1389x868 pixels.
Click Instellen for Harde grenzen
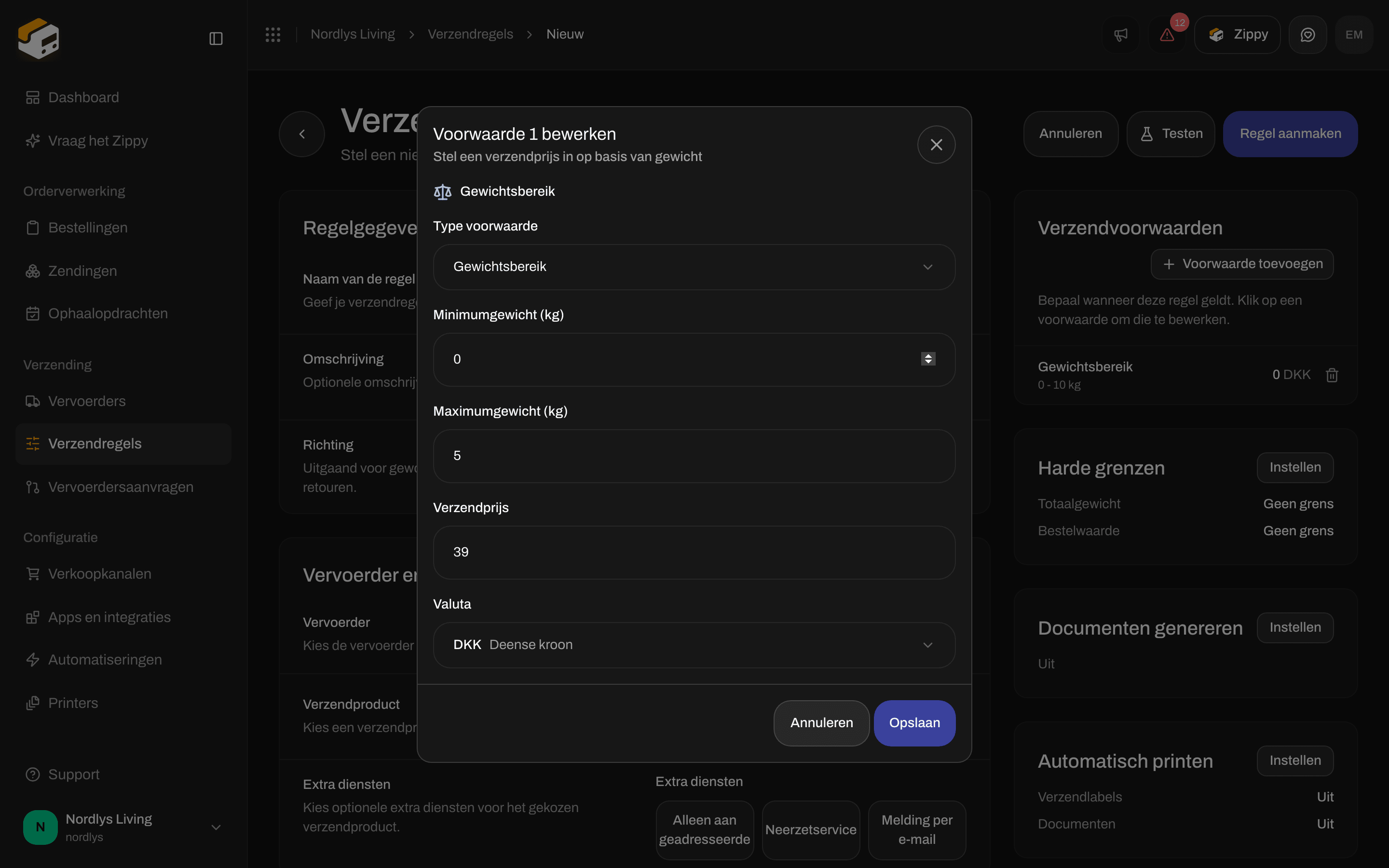click(1295, 468)
